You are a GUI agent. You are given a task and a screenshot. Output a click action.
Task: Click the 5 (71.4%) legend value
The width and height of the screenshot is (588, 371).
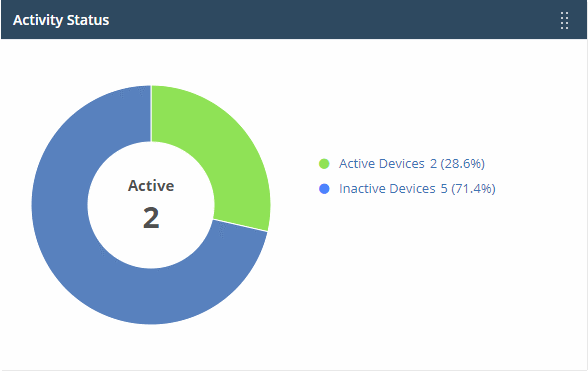point(468,188)
